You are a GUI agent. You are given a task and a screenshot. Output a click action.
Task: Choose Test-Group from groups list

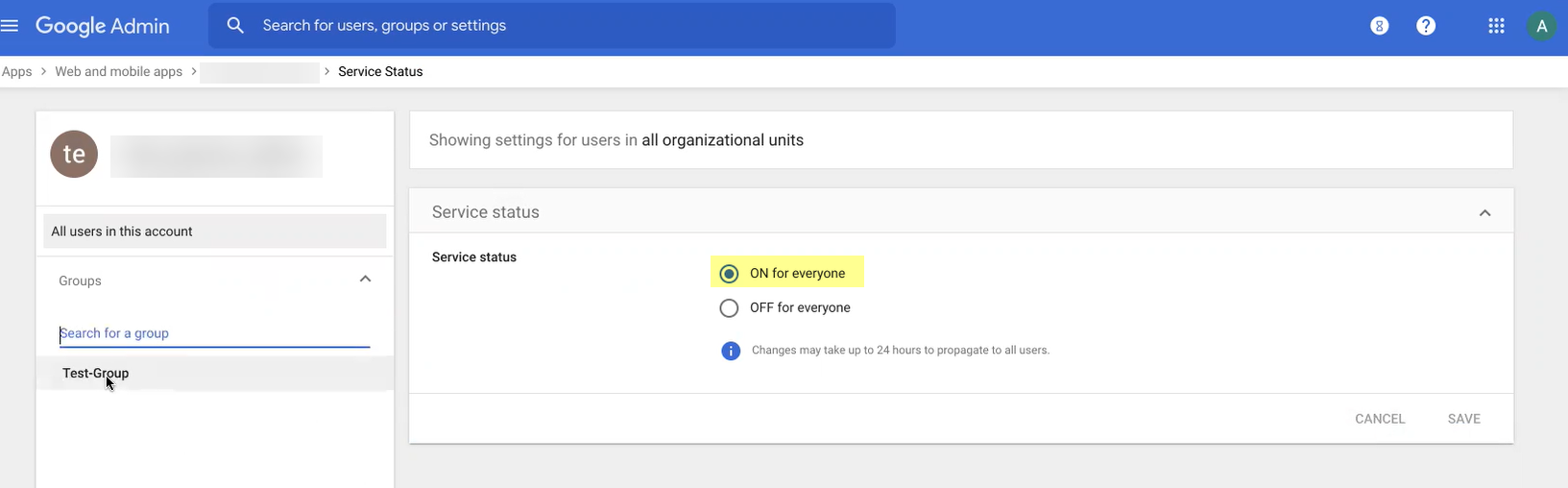tap(96, 374)
